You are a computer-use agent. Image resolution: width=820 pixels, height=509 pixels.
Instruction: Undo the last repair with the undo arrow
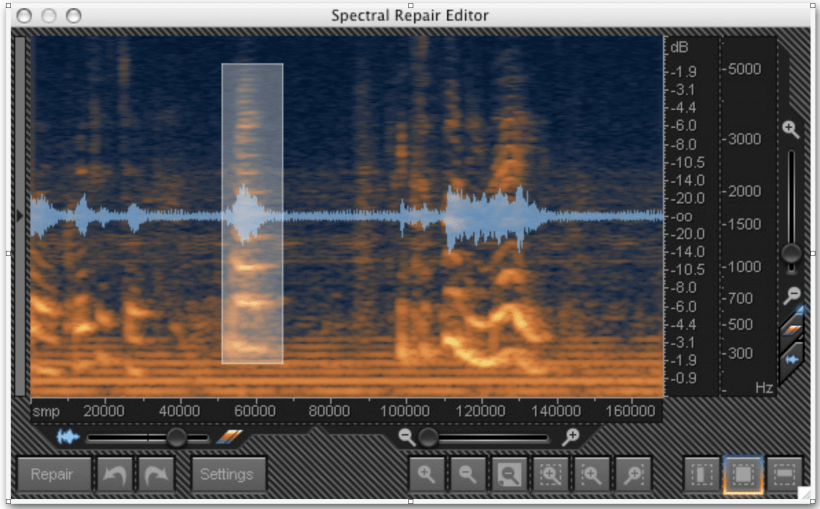tap(115, 474)
